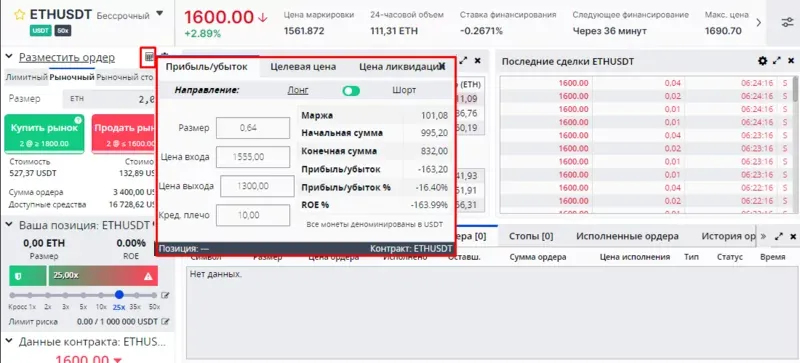Expand the orders panel with arrows icon
This screenshot has height=363, width=800.
pyautogui.click(x=778, y=237)
